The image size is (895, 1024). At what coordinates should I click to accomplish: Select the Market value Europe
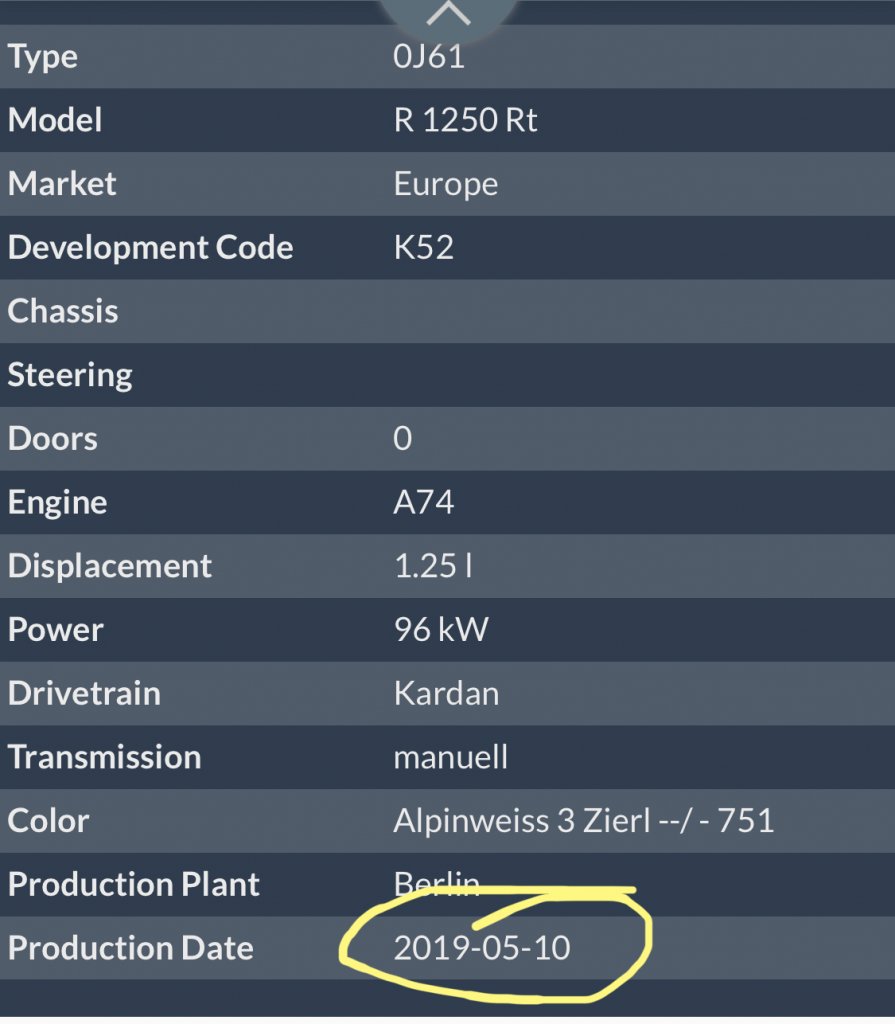click(x=446, y=184)
